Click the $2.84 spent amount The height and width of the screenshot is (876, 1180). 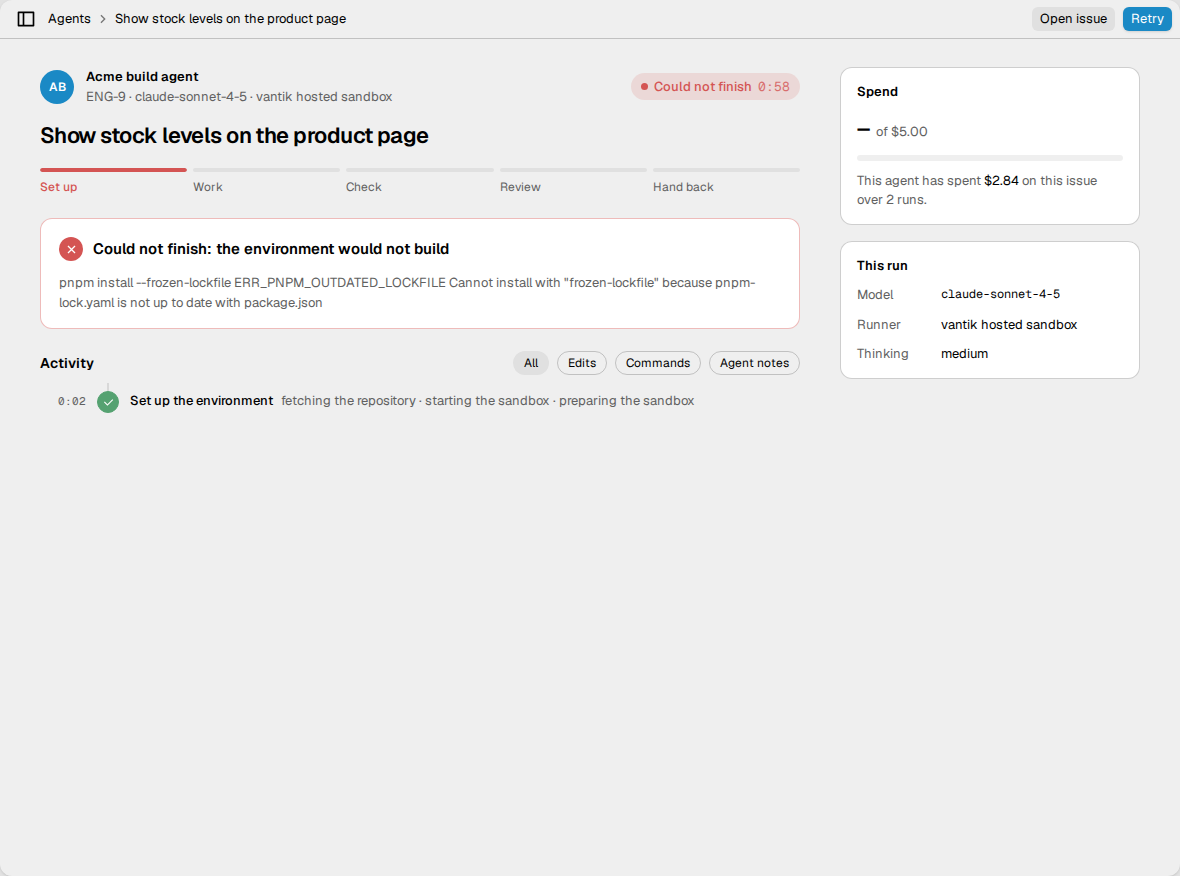[1001, 181]
